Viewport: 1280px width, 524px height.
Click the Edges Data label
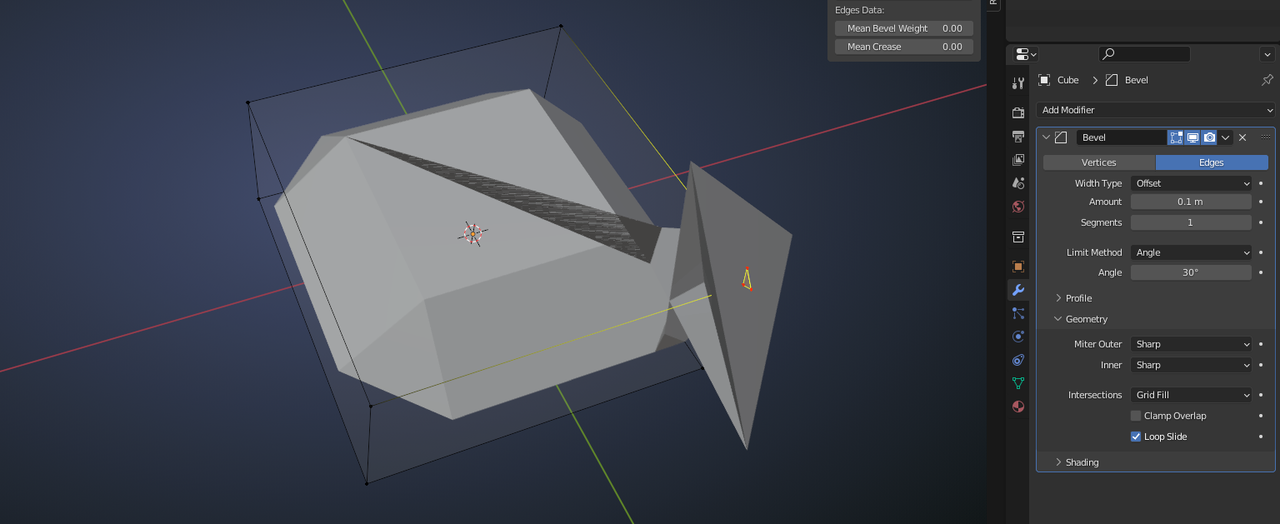pyautogui.click(x=859, y=10)
